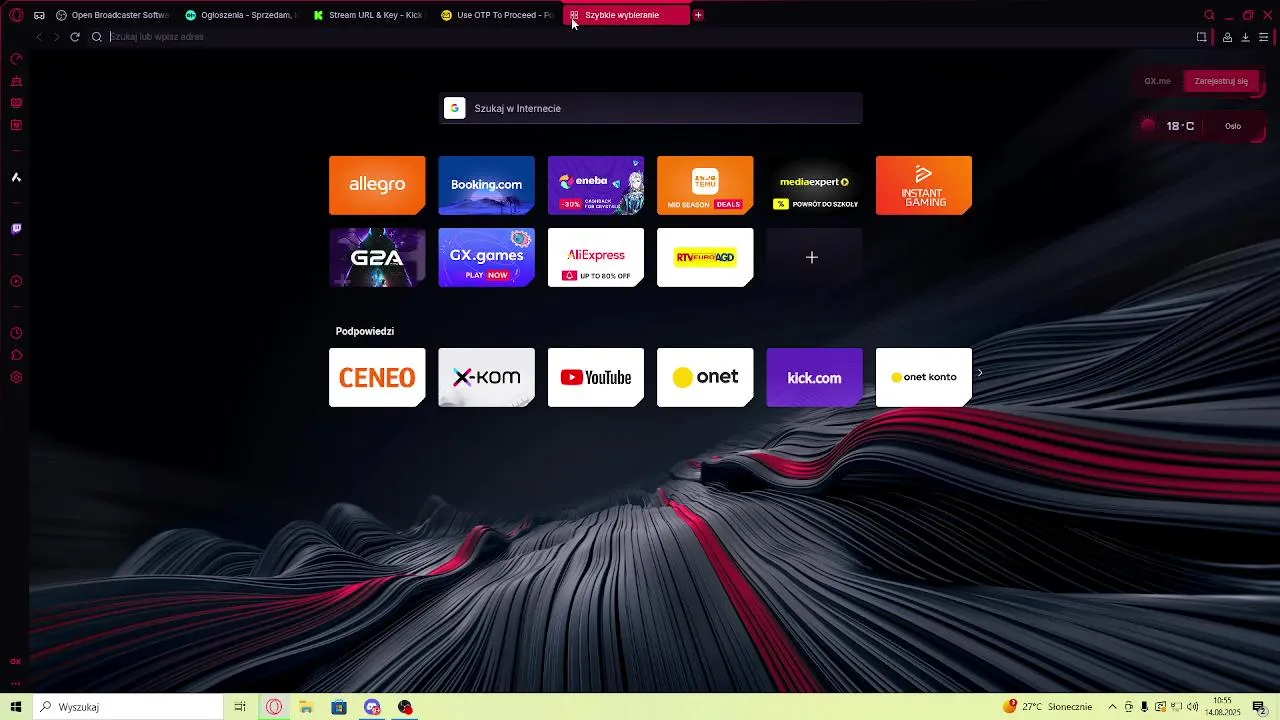Open Task View on the taskbar
Viewport: 1280px width, 720px height.
point(240,707)
